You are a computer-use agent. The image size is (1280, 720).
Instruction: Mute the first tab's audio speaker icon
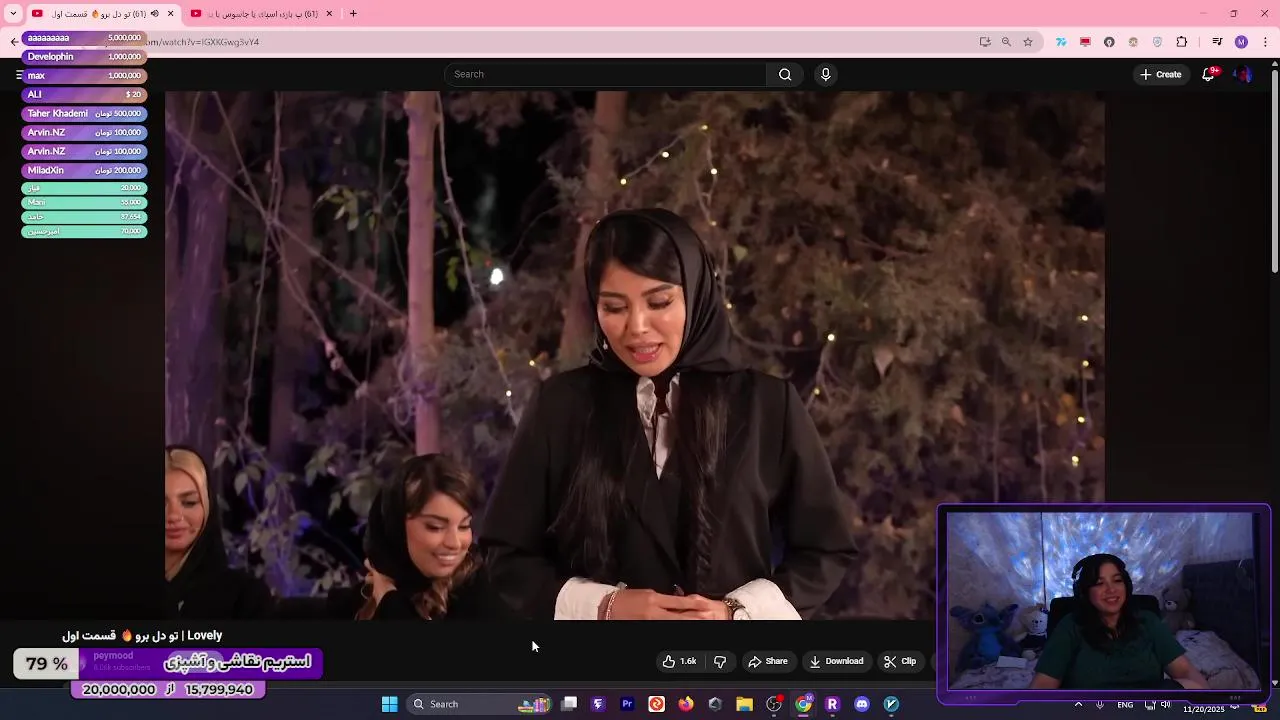pyautogui.click(x=154, y=14)
